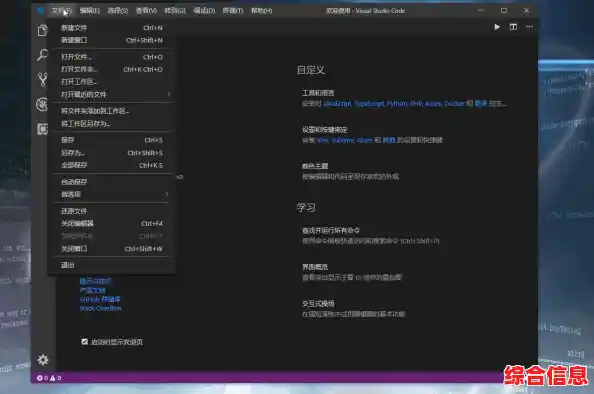The image size is (594, 394).
Task: Open the 选择(S) menu
Action: tap(118, 11)
